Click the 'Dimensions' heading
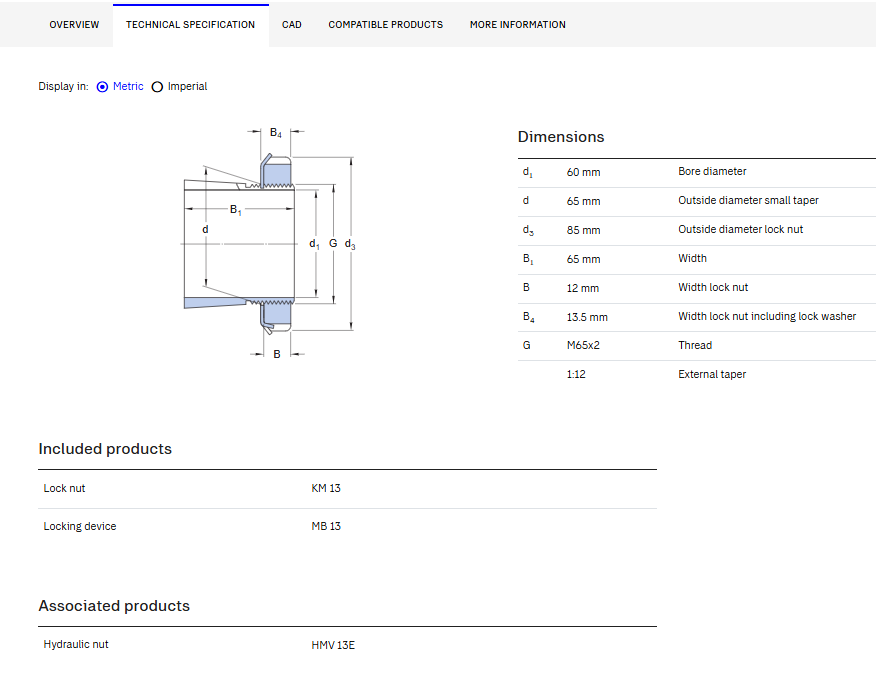The image size is (876, 686). click(x=561, y=137)
